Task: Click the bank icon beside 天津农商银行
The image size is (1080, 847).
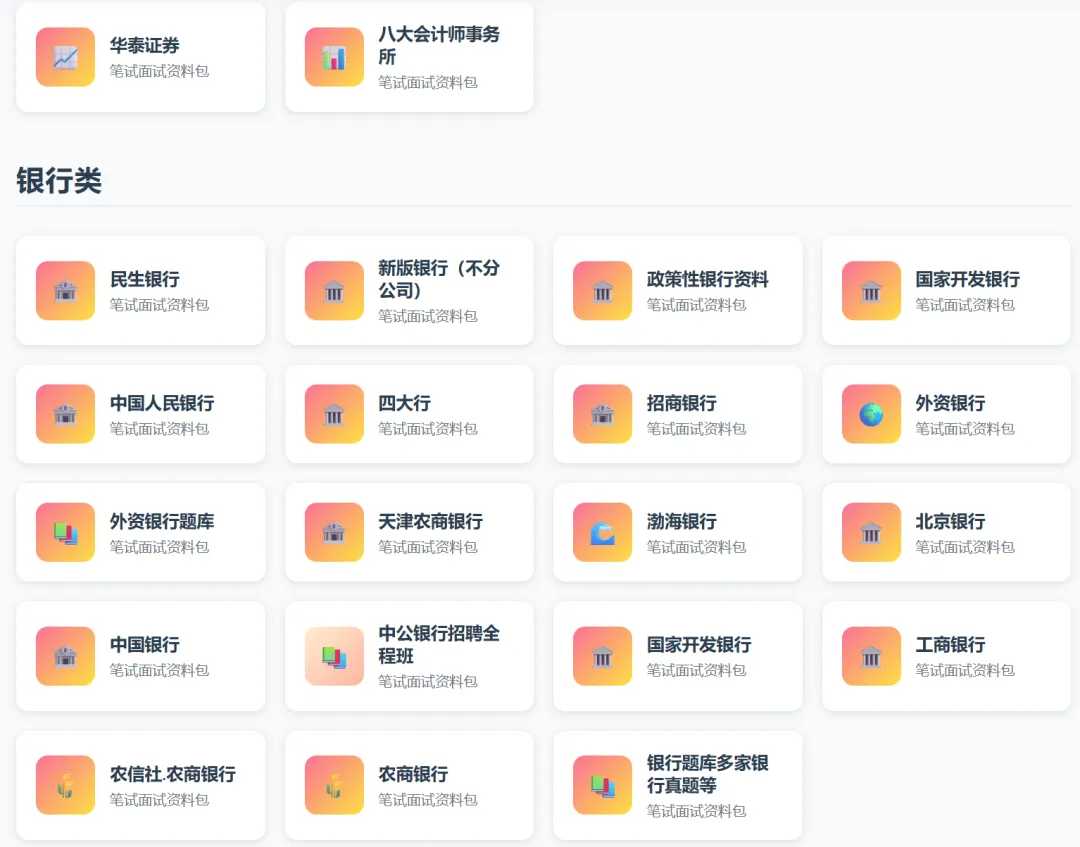Action: tap(334, 532)
